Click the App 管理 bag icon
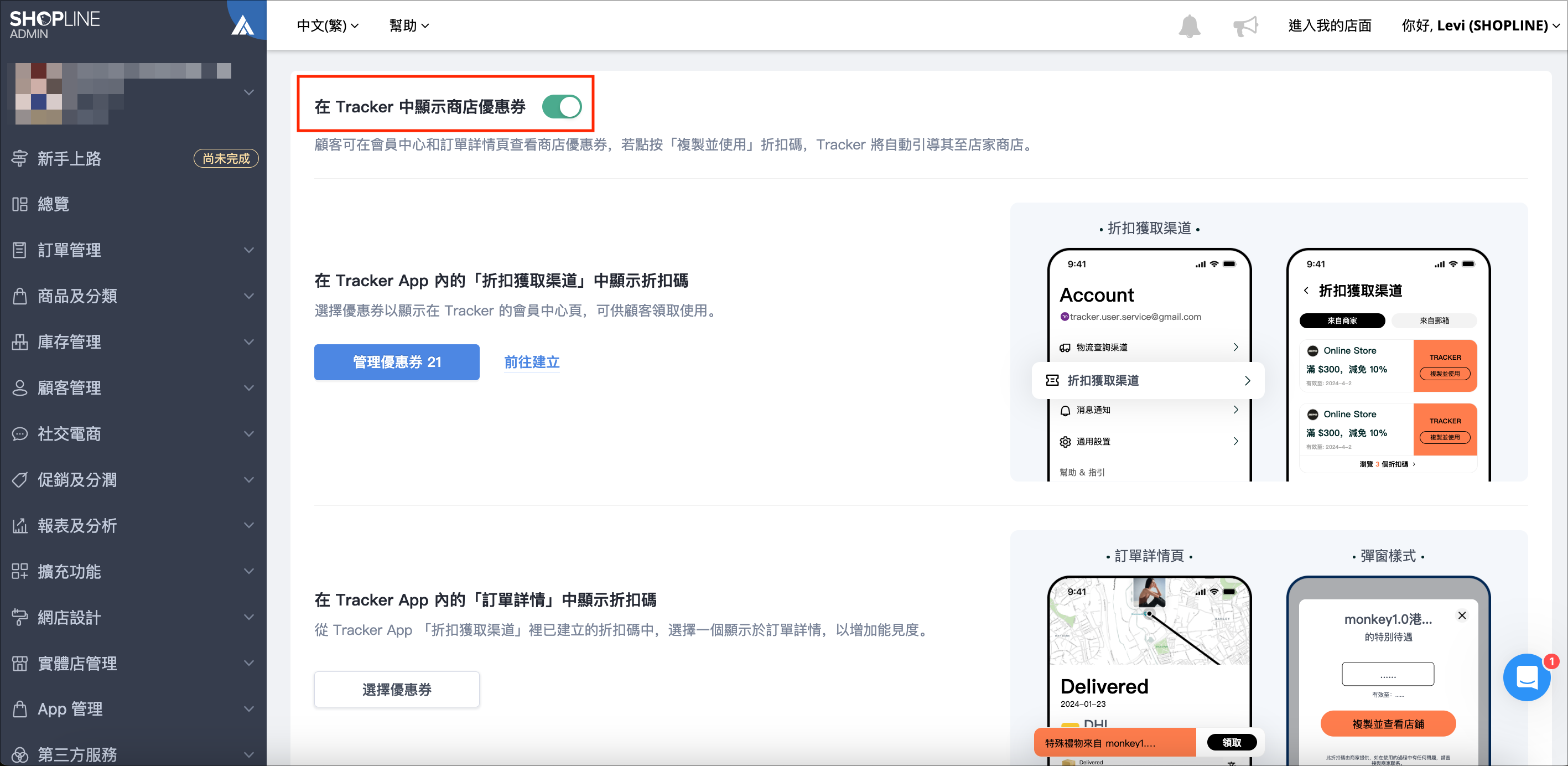This screenshot has height=766, width=1568. coord(19,709)
